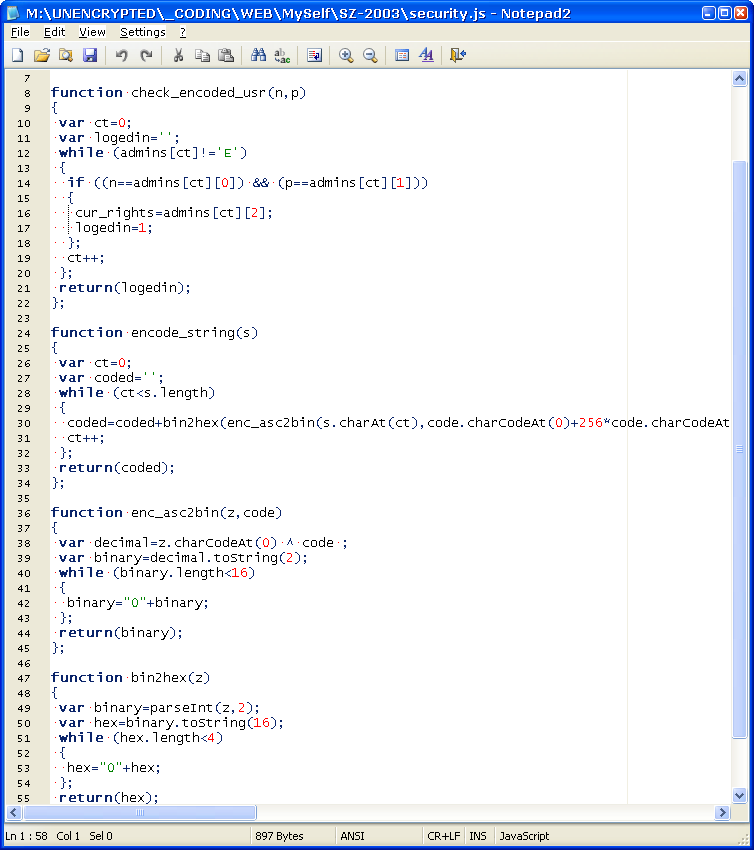754x850 pixels.
Task: Open the ? help menu
Action: (x=183, y=33)
